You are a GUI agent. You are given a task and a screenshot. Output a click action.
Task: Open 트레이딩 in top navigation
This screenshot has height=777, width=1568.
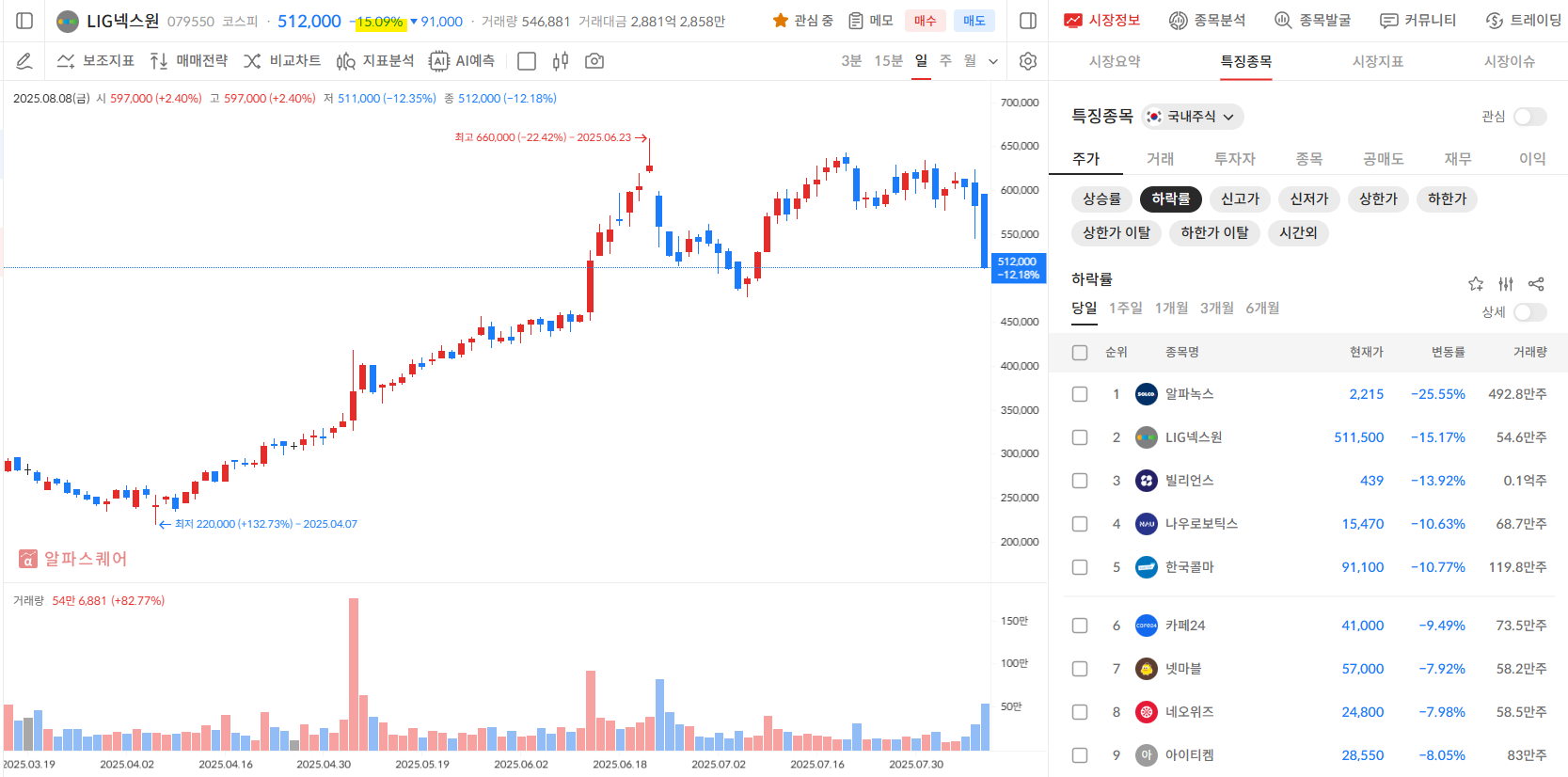(1523, 20)
